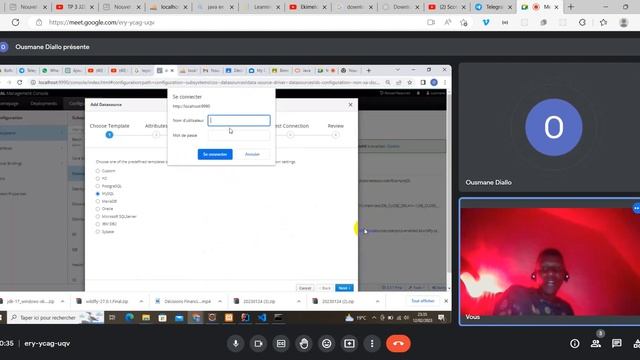Open the emoji reactions button

327,344
